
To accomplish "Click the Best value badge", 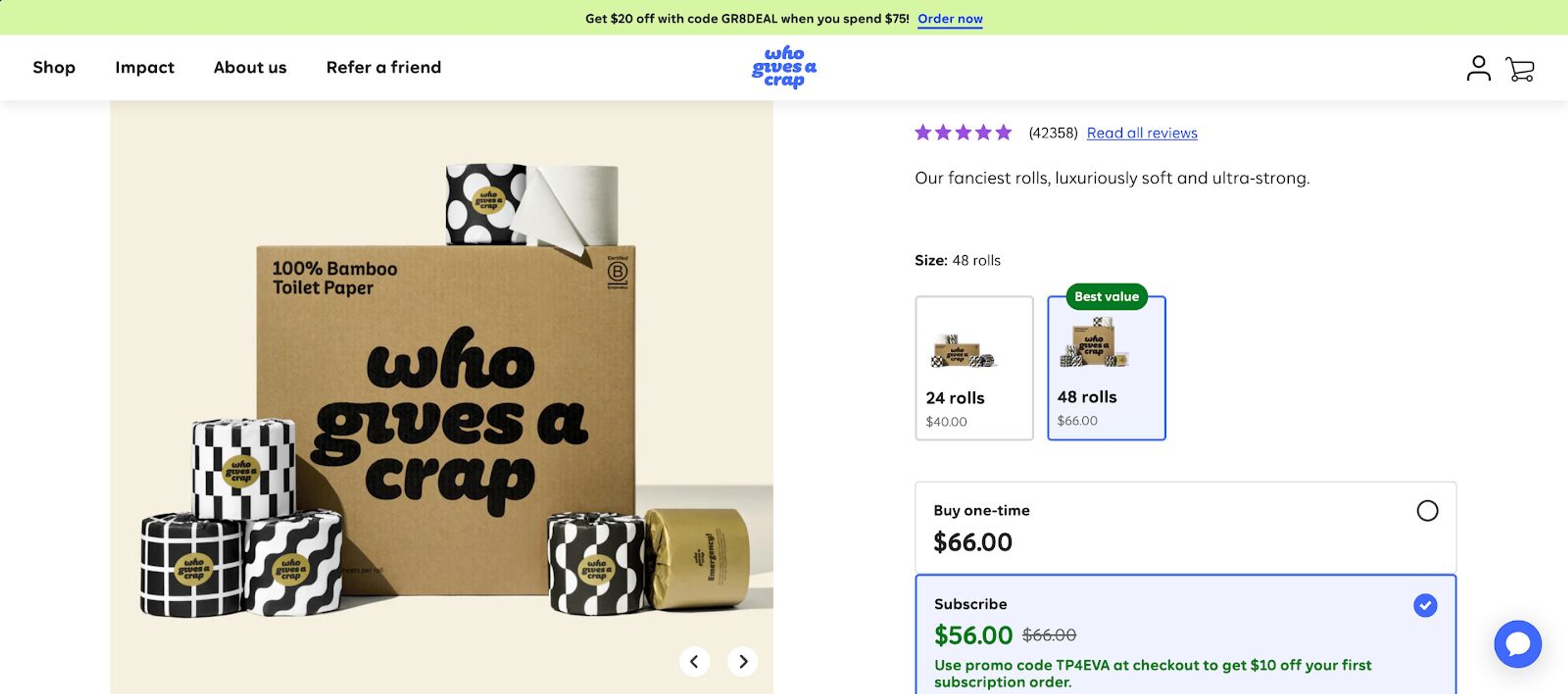I will pos(1107,297).
